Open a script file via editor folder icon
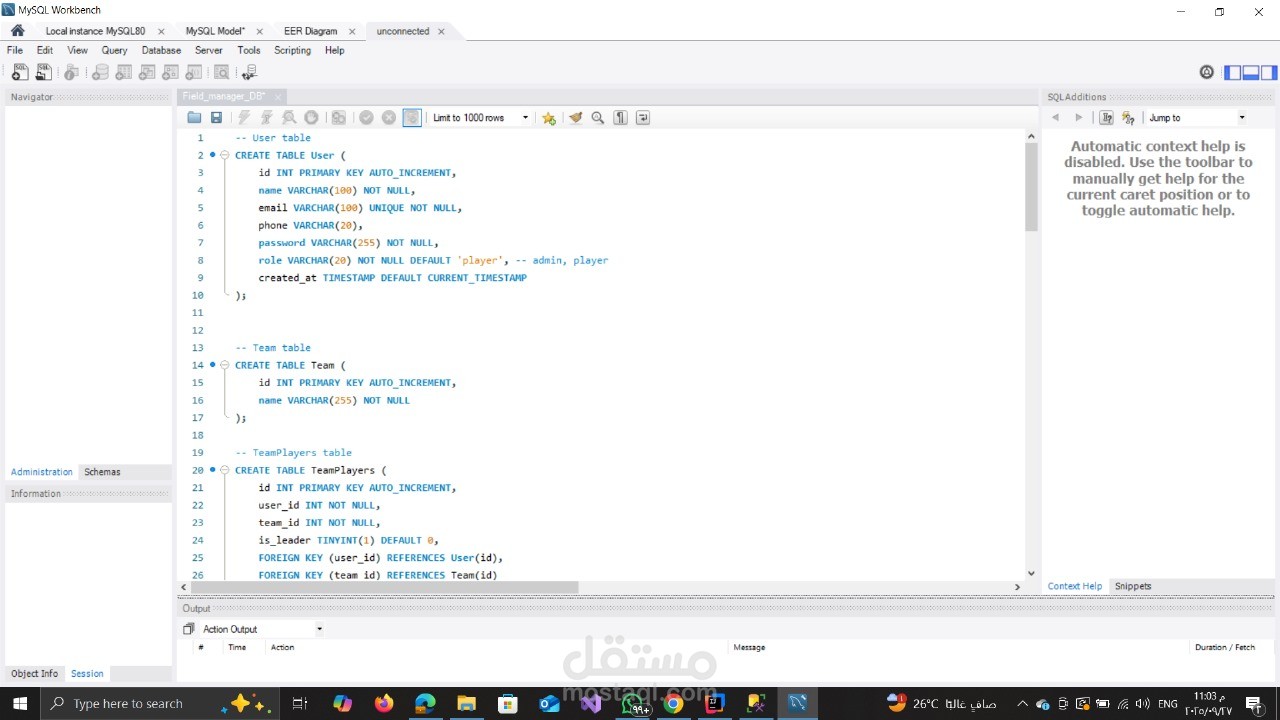Screen dimensions: 1280x720 coord(194,118)
